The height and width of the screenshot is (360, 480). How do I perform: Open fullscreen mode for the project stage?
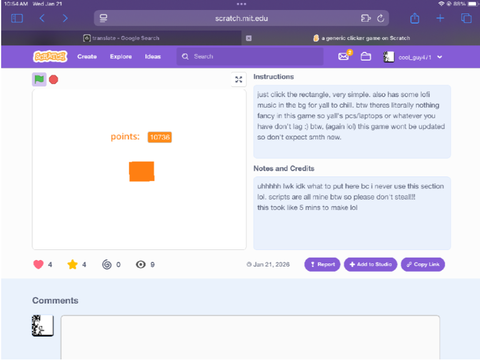pos(239,79)
